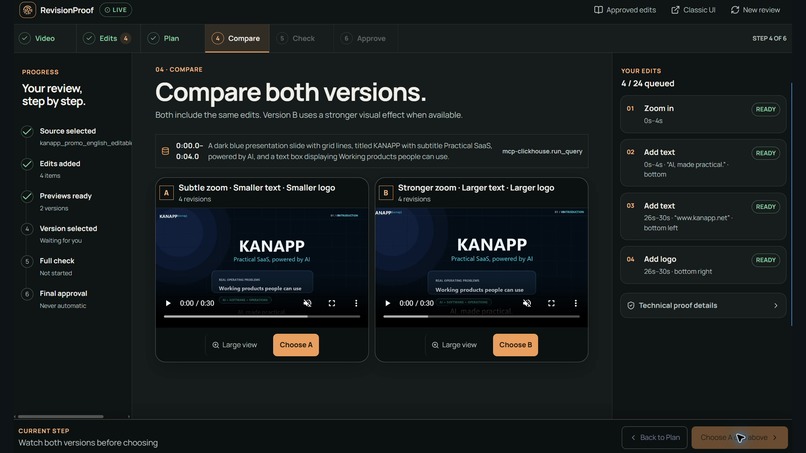This screenshot has height=453, width=806.
Task: Play version A video
Action: click(168, 303)
